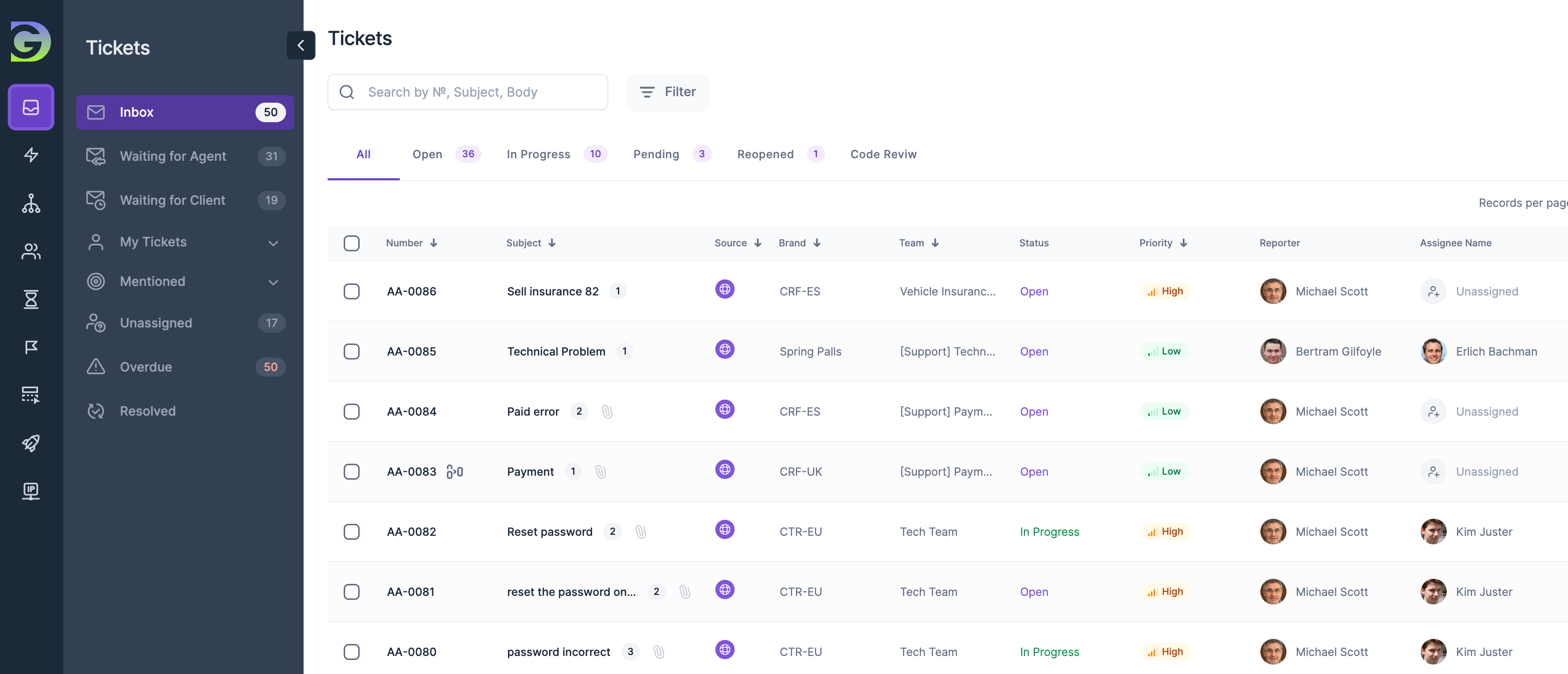Select ticket AA-0082 checkbox
1568x674 pixels.
(x=351, y=532)
